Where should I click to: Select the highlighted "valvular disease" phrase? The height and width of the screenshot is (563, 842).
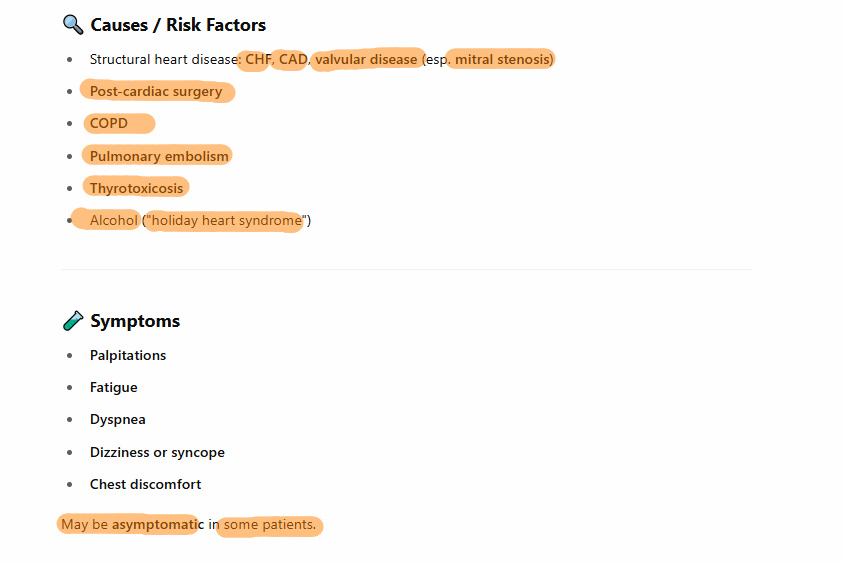(366, 59)
